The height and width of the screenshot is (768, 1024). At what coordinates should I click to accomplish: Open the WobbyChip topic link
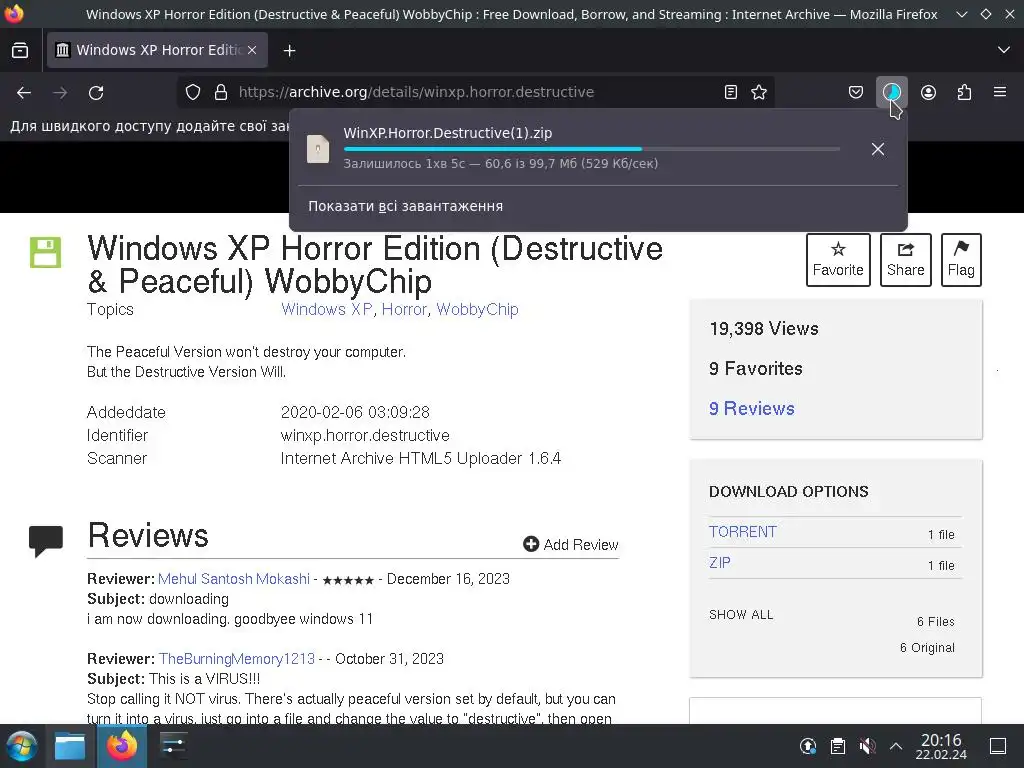point(477,310)
